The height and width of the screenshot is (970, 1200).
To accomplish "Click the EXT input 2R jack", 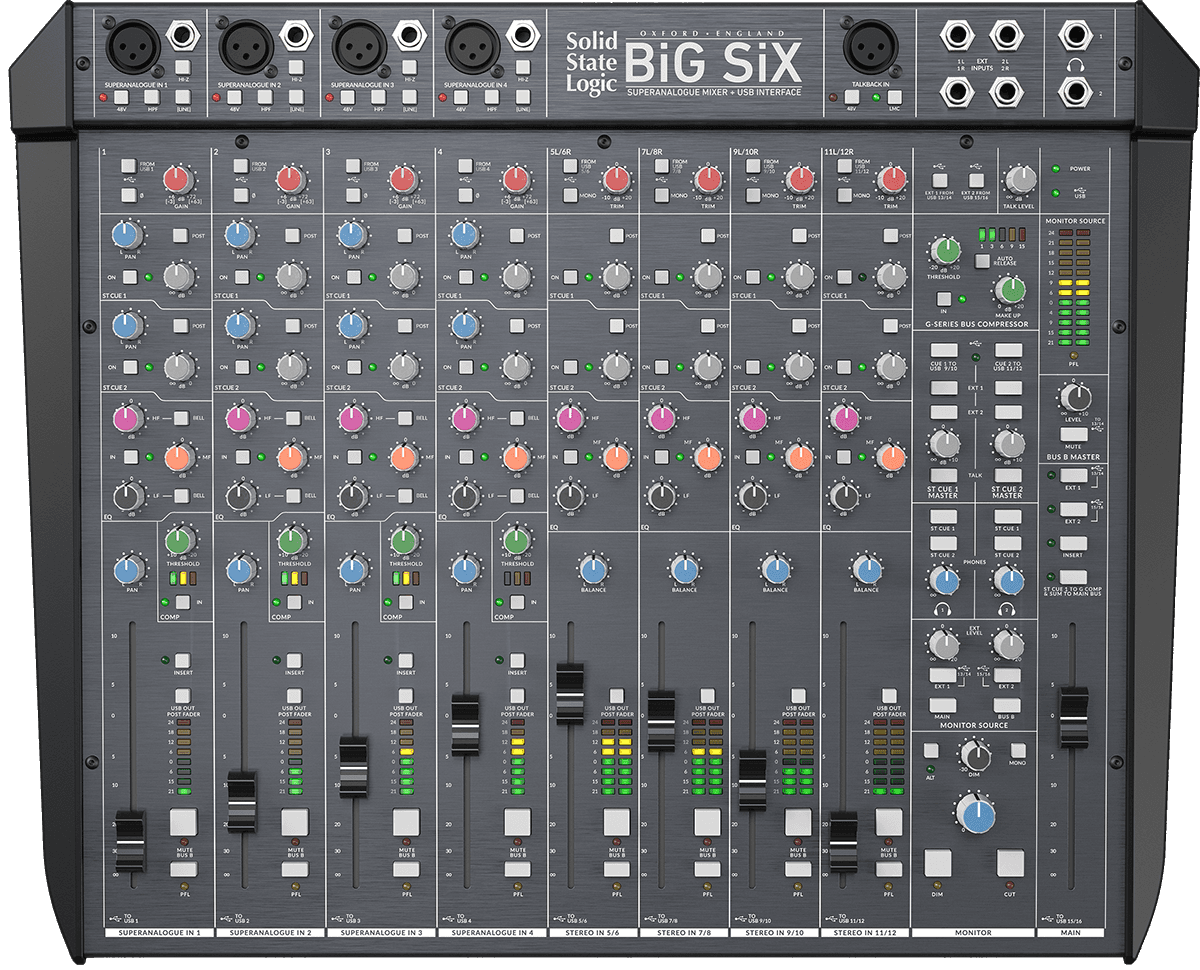I will (x=1005, y=93).
